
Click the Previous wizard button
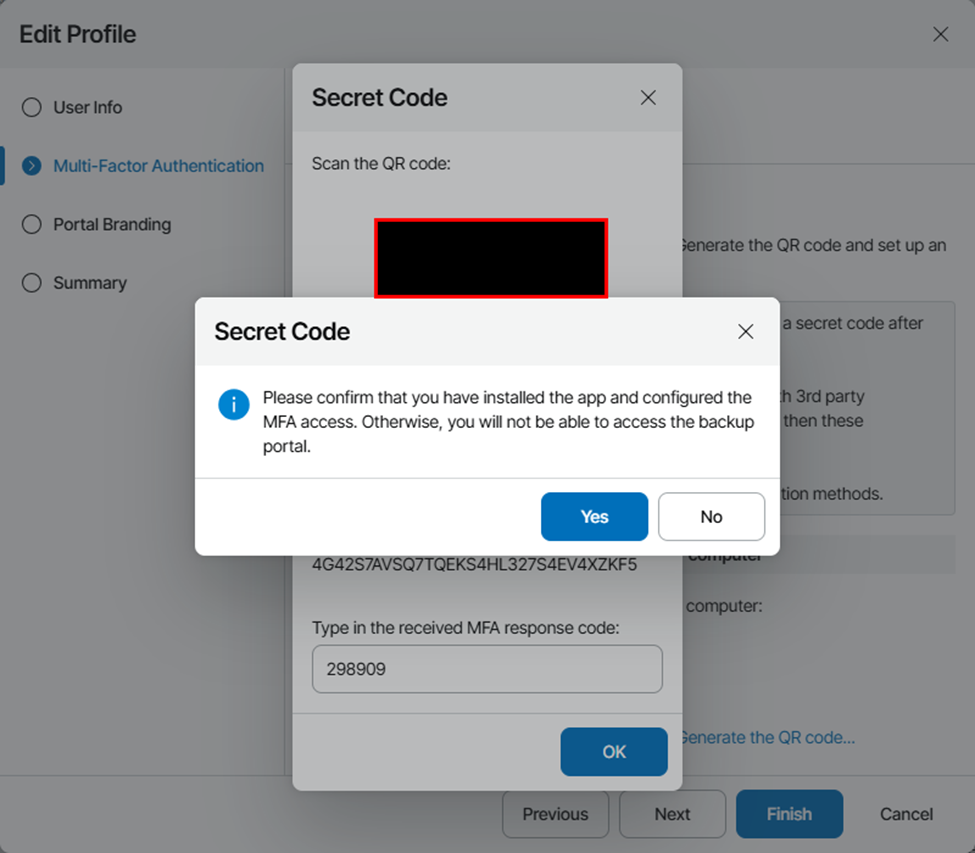click(x=555, y=814)
